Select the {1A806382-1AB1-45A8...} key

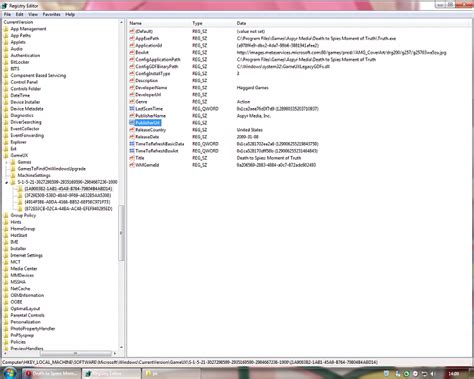tap(68, 189)
